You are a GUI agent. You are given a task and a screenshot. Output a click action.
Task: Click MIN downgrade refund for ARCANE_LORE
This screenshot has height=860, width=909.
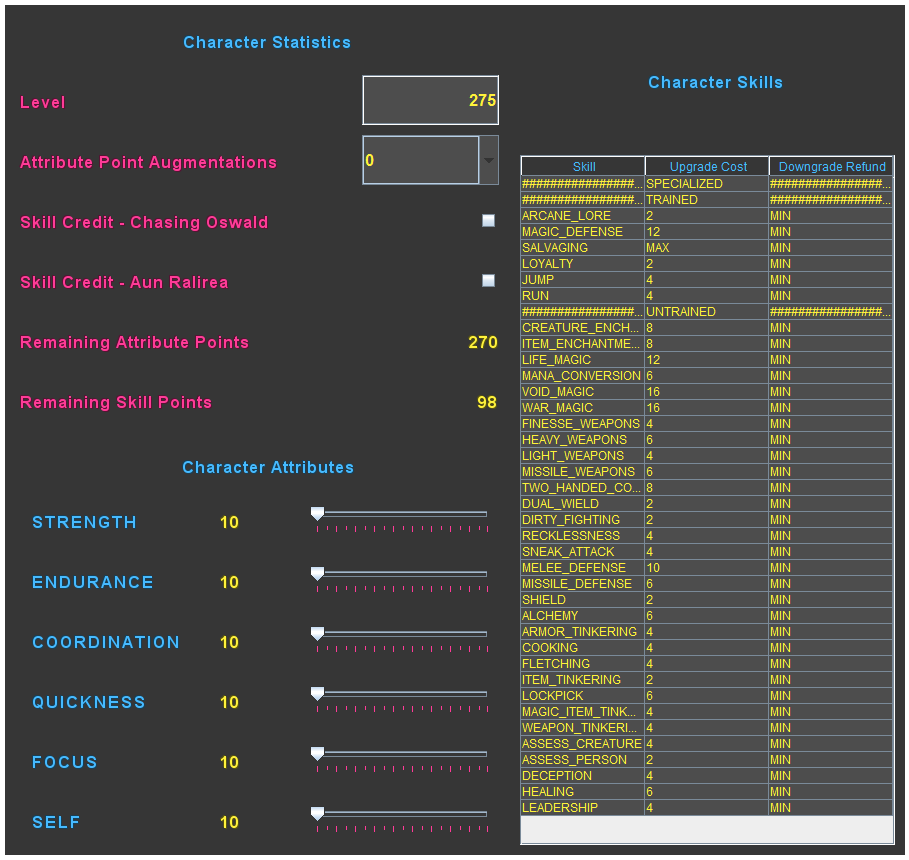click(x=831, y=216)
